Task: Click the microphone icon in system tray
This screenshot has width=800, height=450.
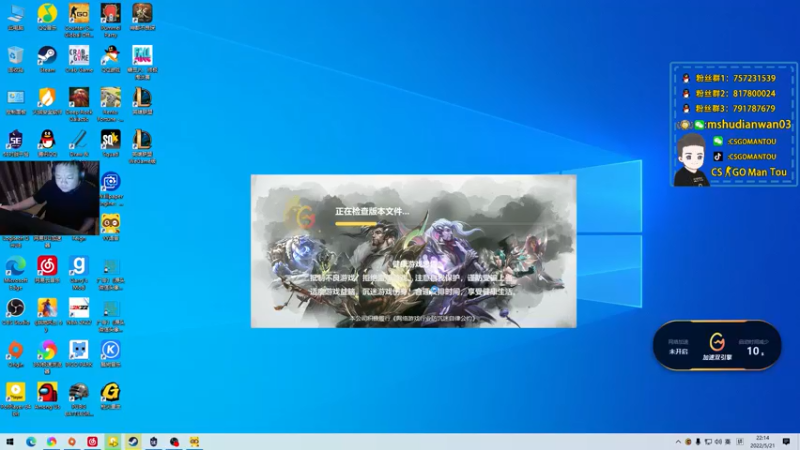Action: coord(698,442)
